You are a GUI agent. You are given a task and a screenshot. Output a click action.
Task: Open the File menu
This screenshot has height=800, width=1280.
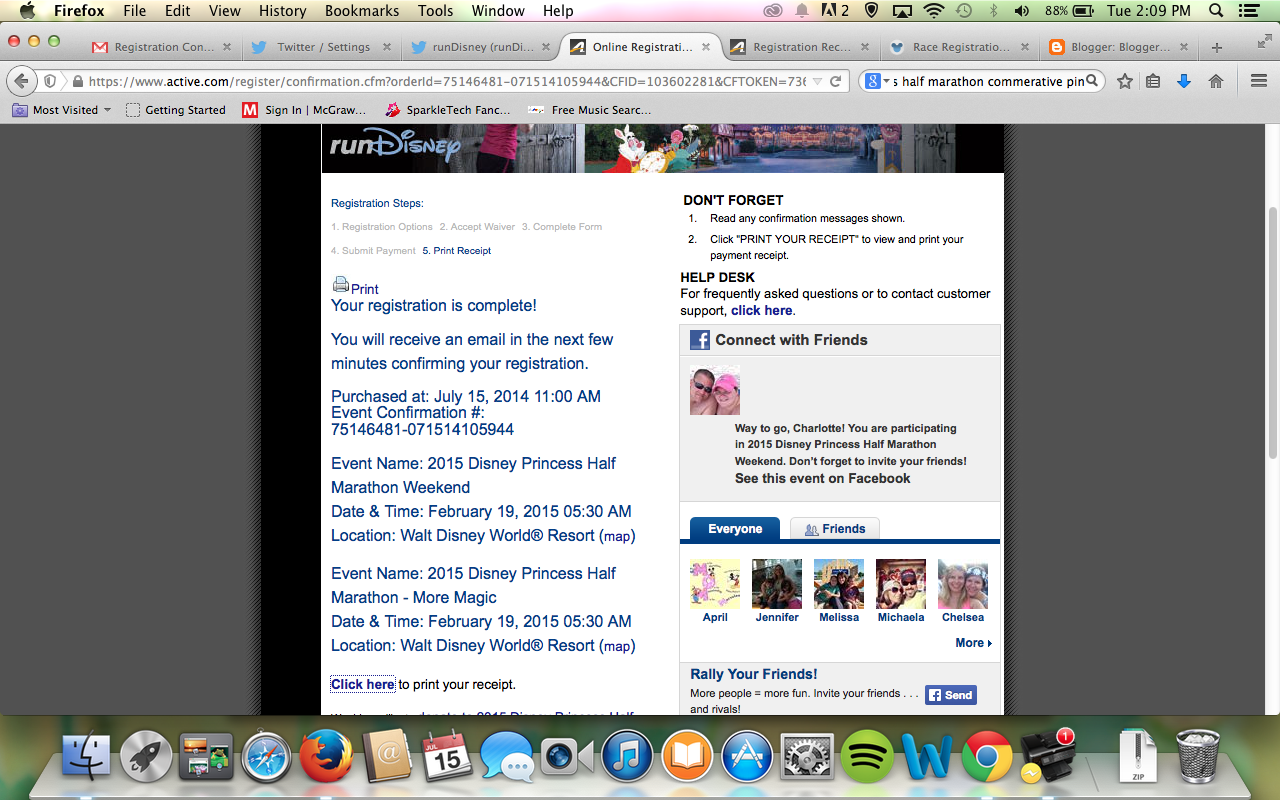pos(134,11)
